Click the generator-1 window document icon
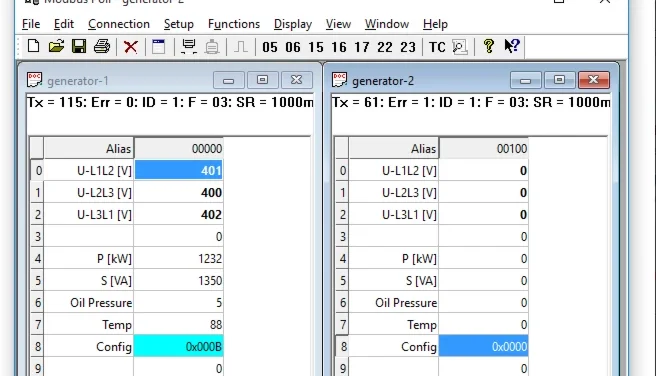 click(x=34, y=79)
